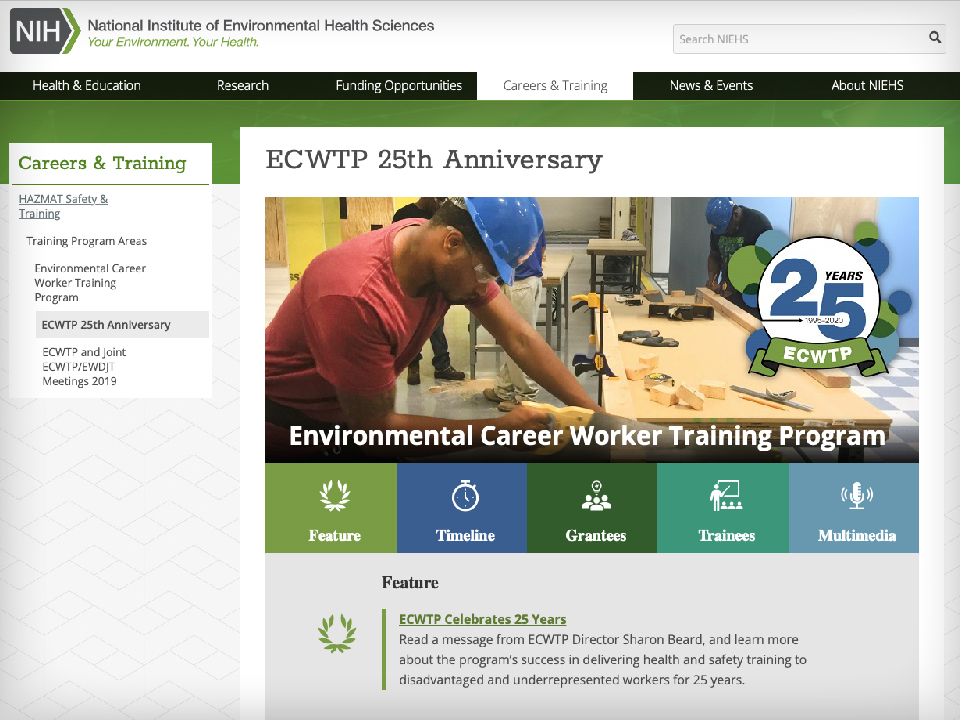Select the Grantees group icon tile

592,508
